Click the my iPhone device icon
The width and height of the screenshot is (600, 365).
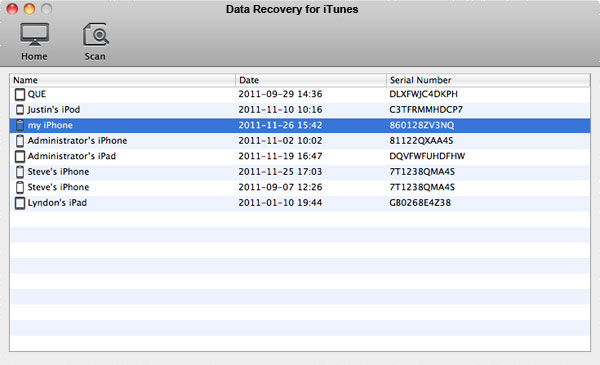[20, 125]
